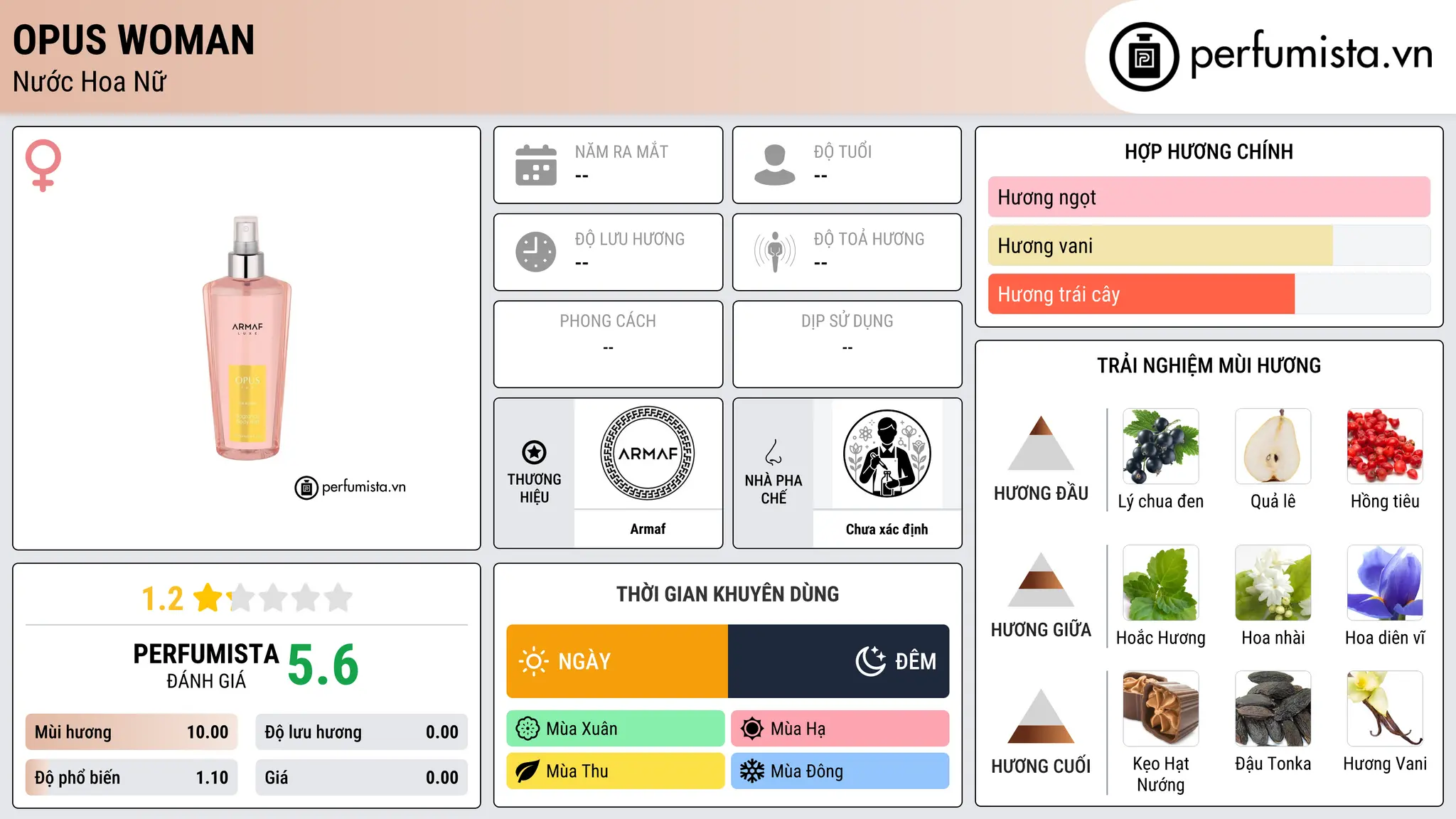Select the Đêm nighttime segment
Viewport: 1456px width, 819px height.
click(839, 661)
